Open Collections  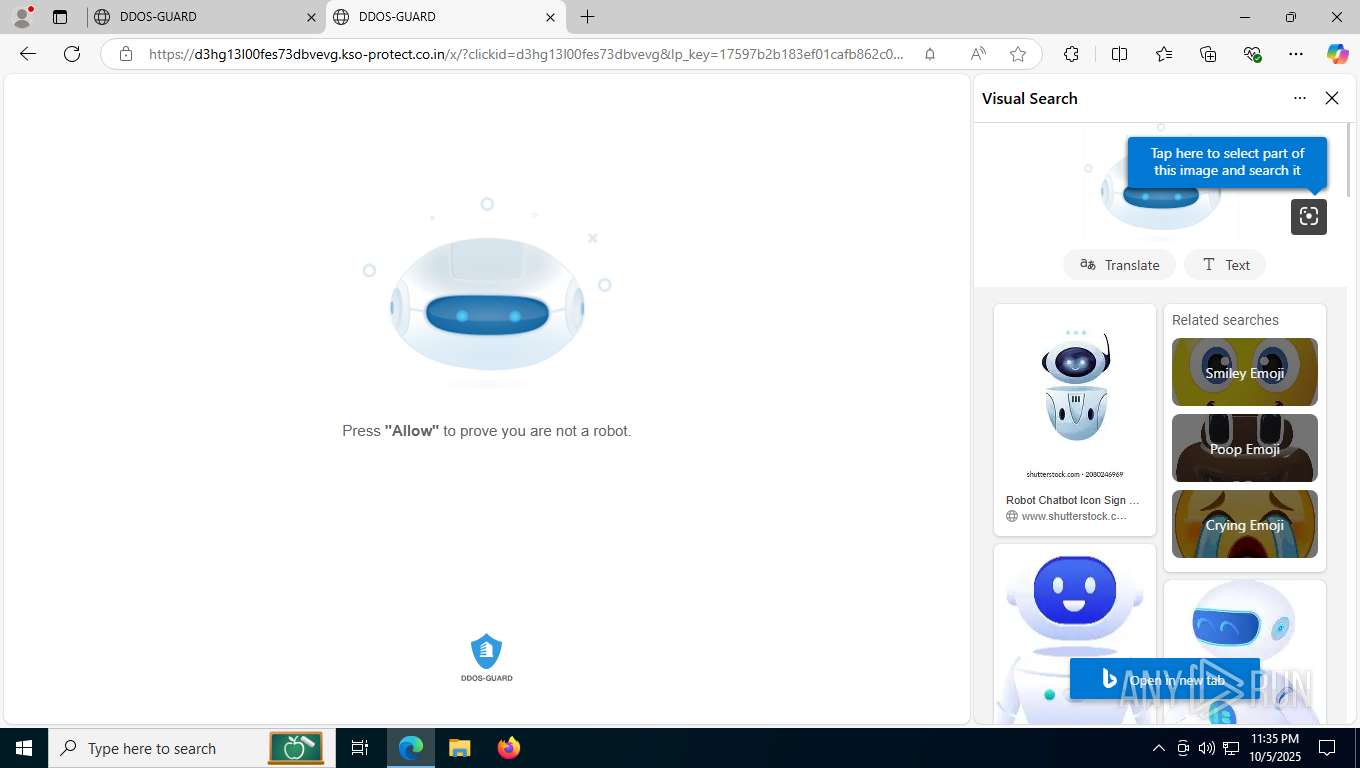(x=1208, y=54)
